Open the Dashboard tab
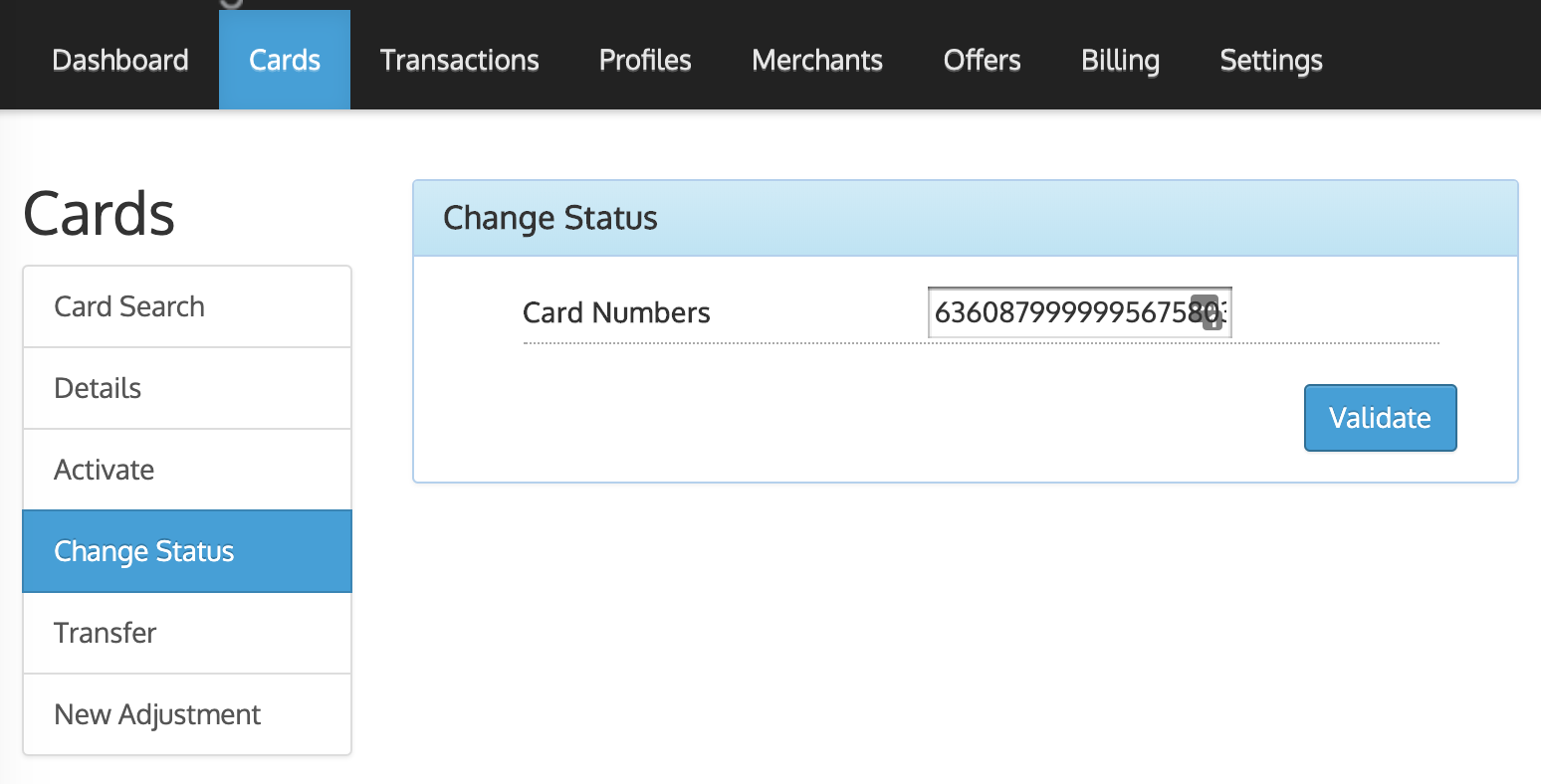This screenshot has width=1541, height=784. (x=120, y=61)
